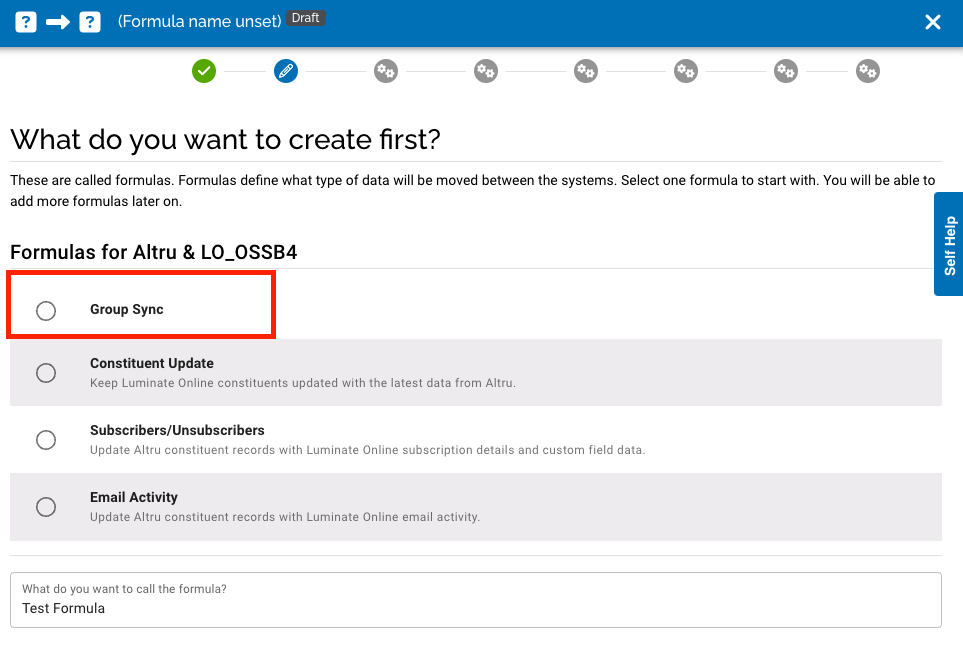Choose the Email Activity radio option
This screenshot has width=963, height=671.
pyautogui.click(x=46, y=507)
